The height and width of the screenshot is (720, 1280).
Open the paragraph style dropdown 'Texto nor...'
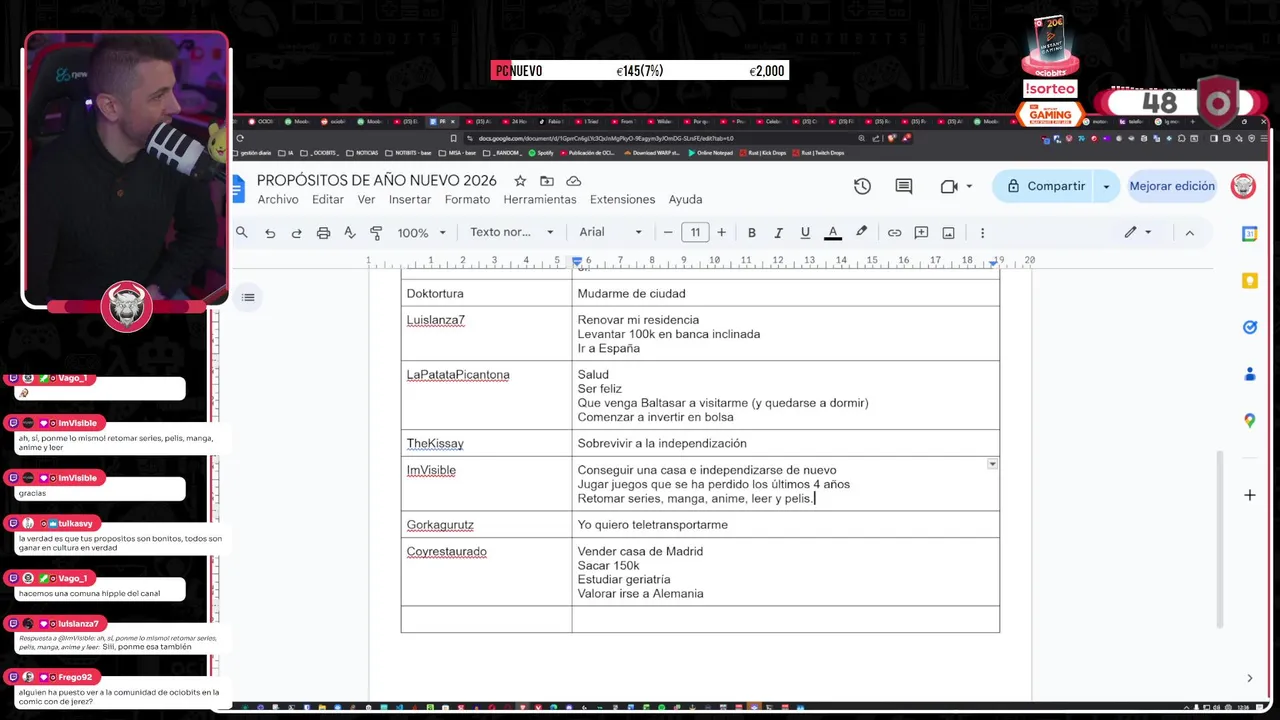coord(511,232)
